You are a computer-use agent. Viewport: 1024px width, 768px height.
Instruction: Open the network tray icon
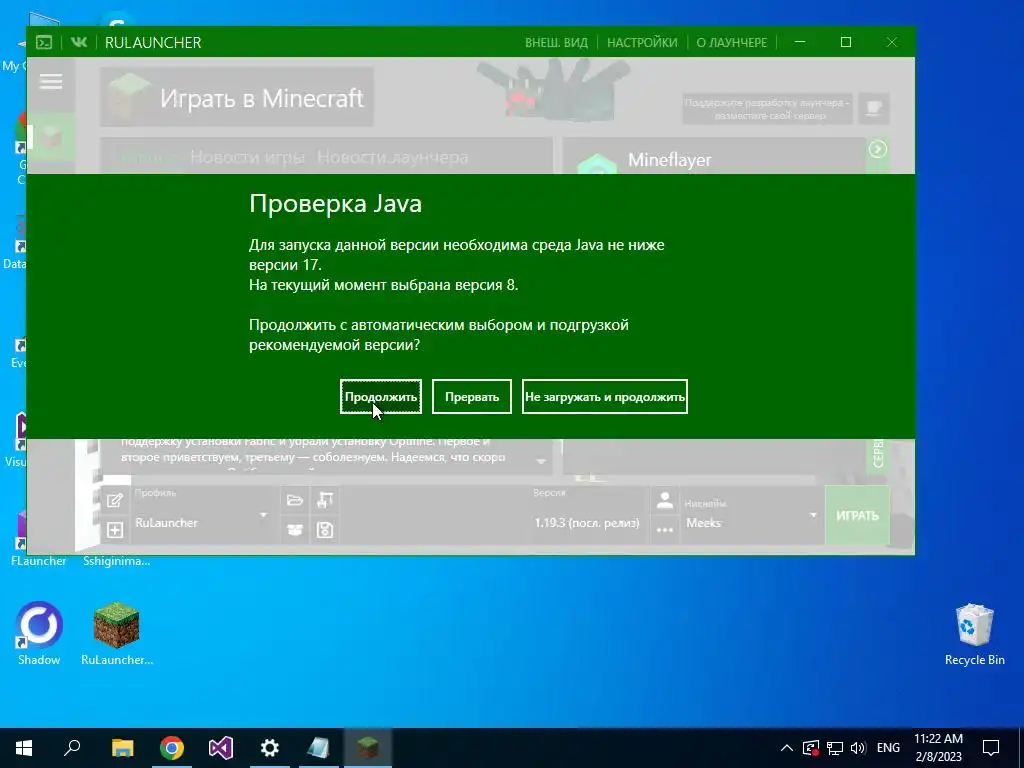(835, 748)
